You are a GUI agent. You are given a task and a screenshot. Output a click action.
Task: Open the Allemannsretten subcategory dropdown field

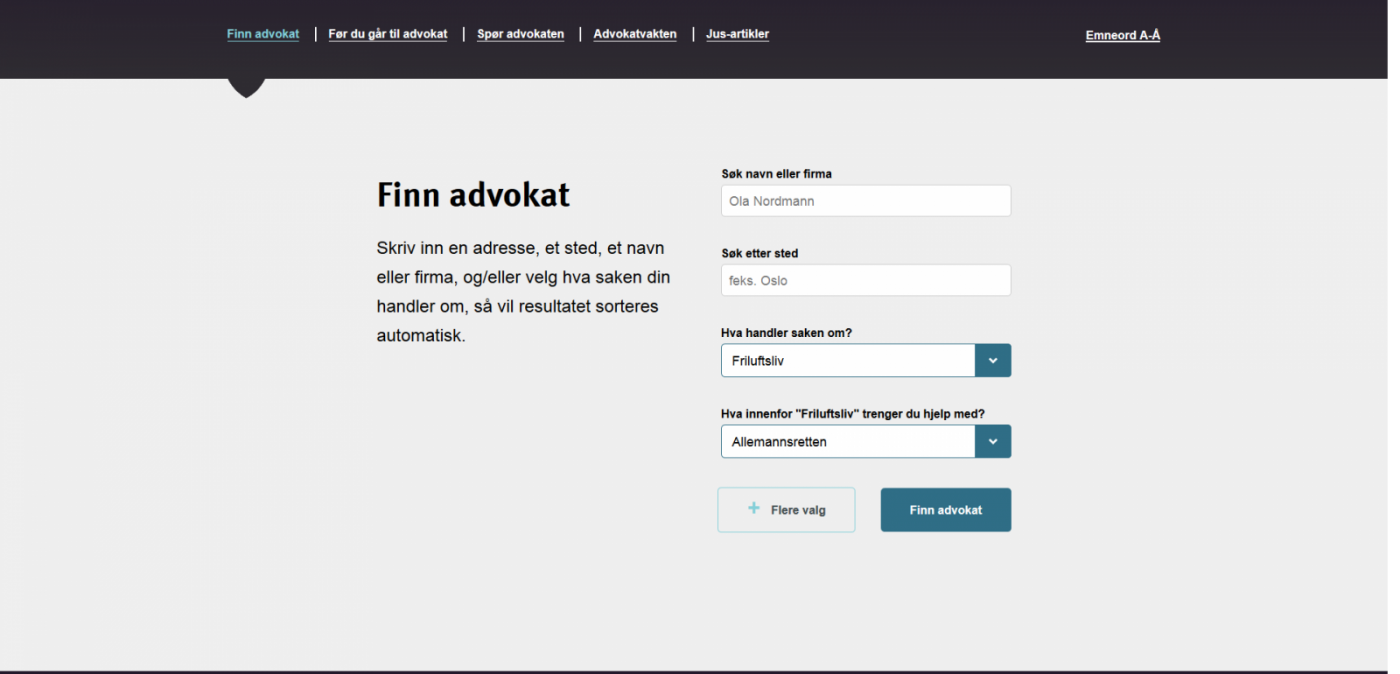tap(848, 442)
